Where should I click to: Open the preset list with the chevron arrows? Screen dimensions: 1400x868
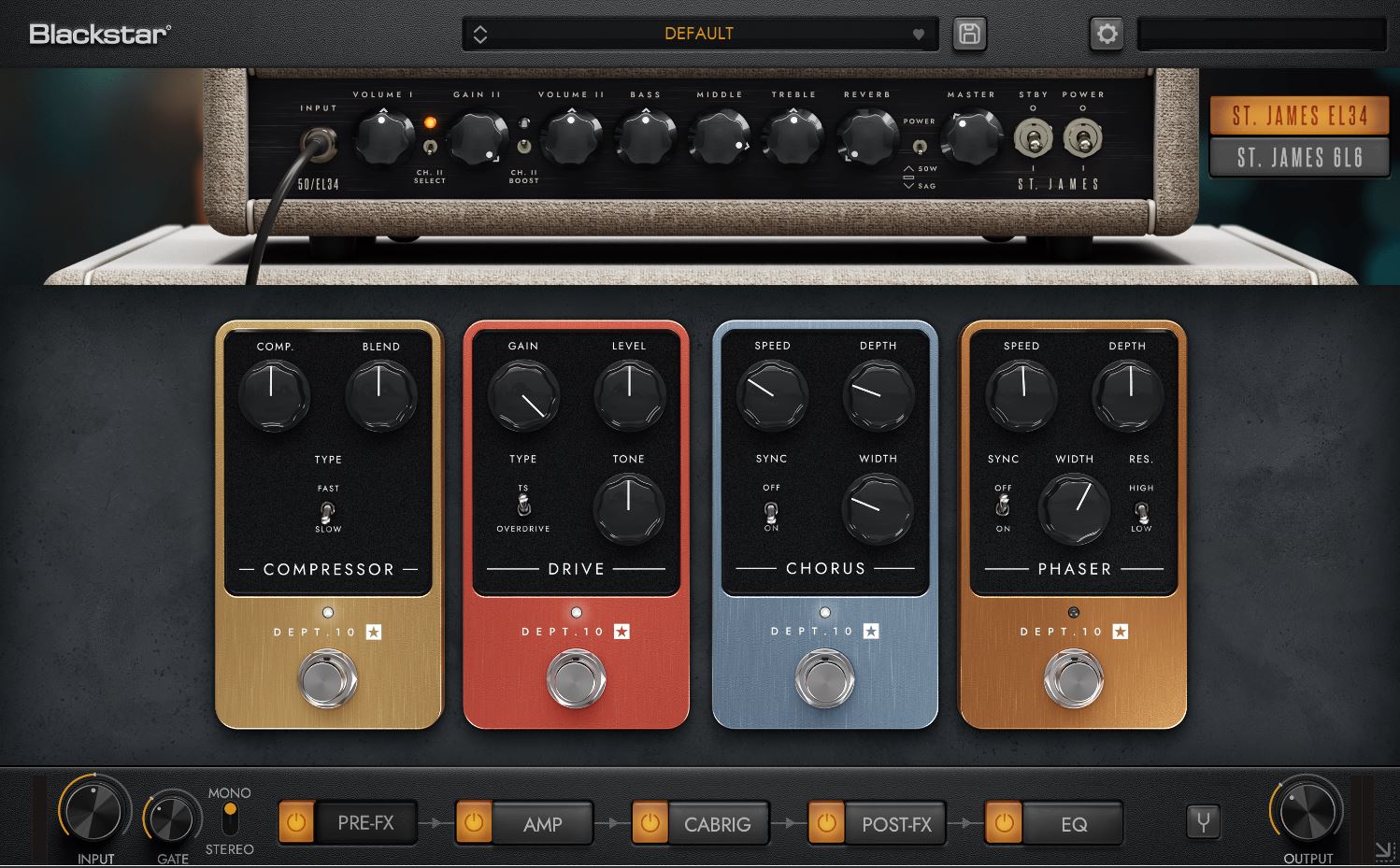tap(481, 33)
